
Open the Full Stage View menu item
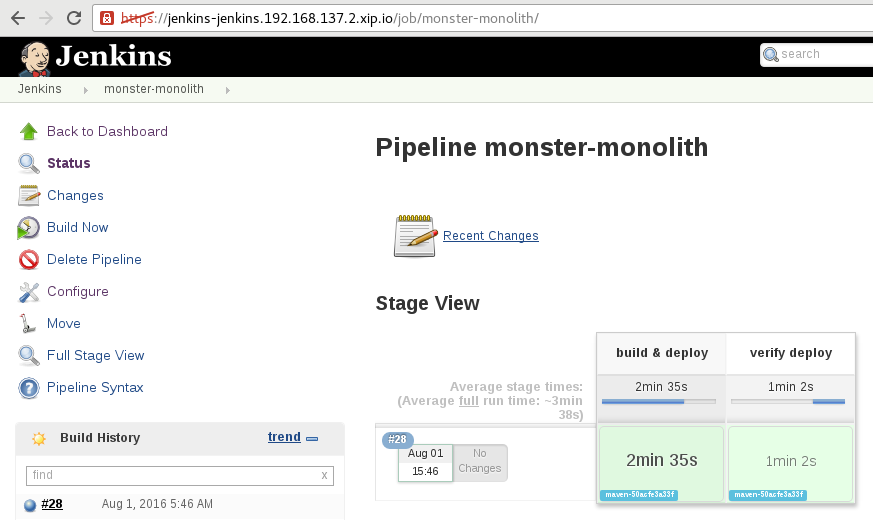95,355
